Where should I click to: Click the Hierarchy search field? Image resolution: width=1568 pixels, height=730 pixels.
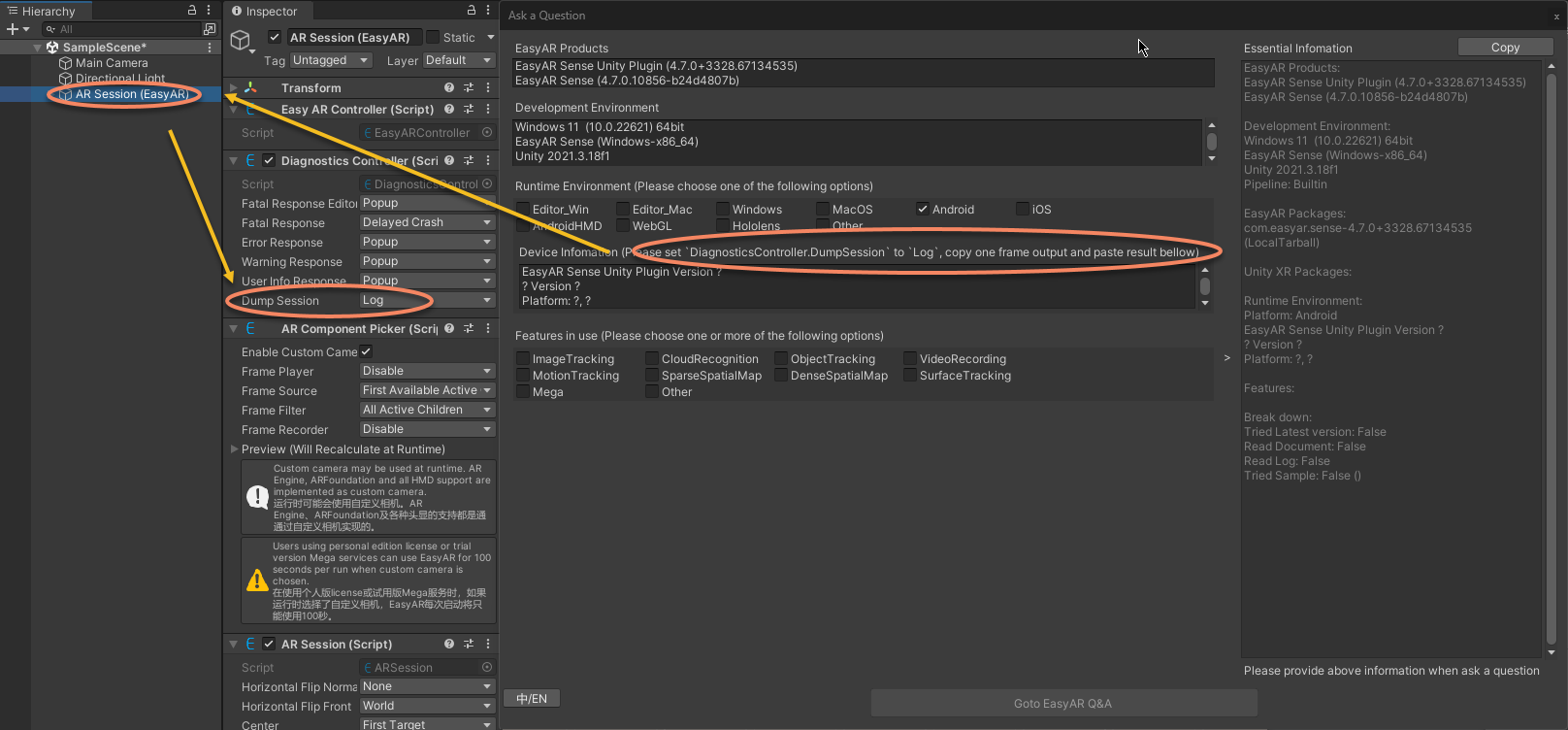[121, 29]
